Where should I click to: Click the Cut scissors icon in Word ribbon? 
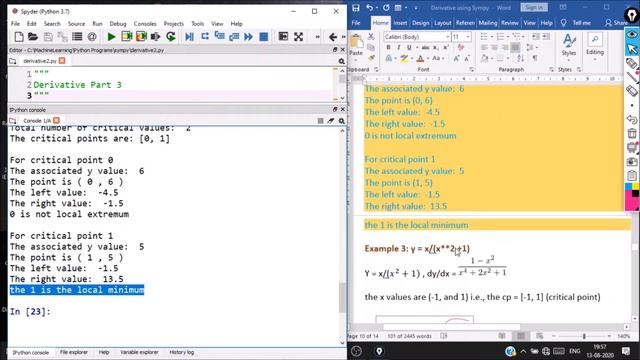point(371,37)
